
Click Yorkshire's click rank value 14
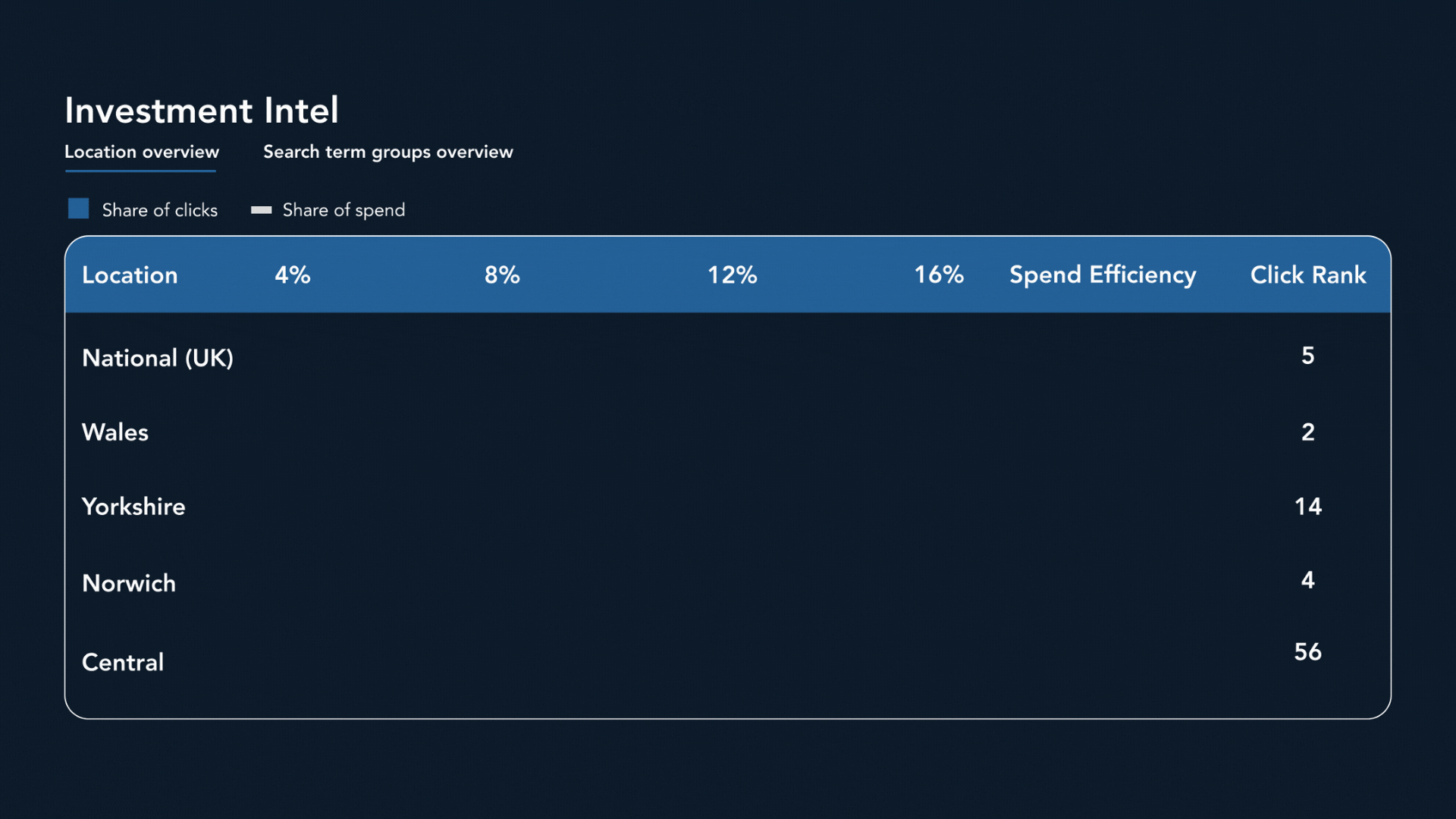click(x=1307, y=507)
